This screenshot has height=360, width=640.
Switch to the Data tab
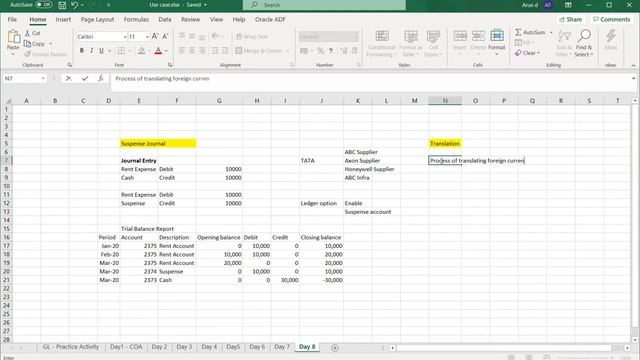pyautogui.click(x=164, y=19)
